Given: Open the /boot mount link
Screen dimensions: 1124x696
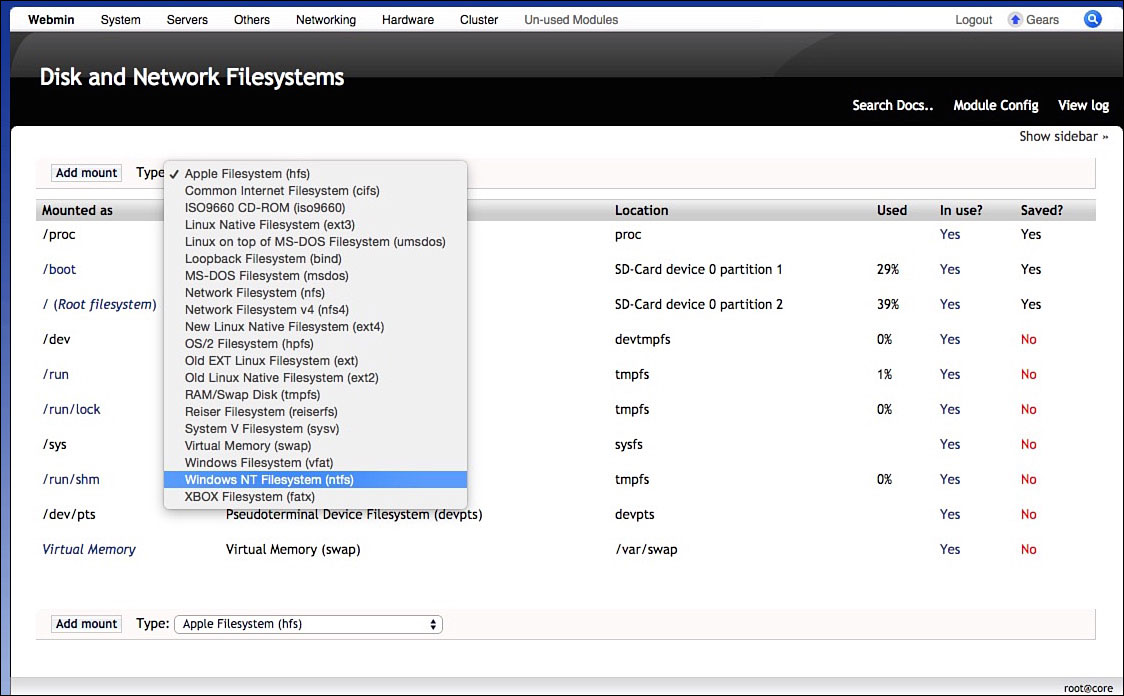Looking at the screenshot, I should click(59, 270).
